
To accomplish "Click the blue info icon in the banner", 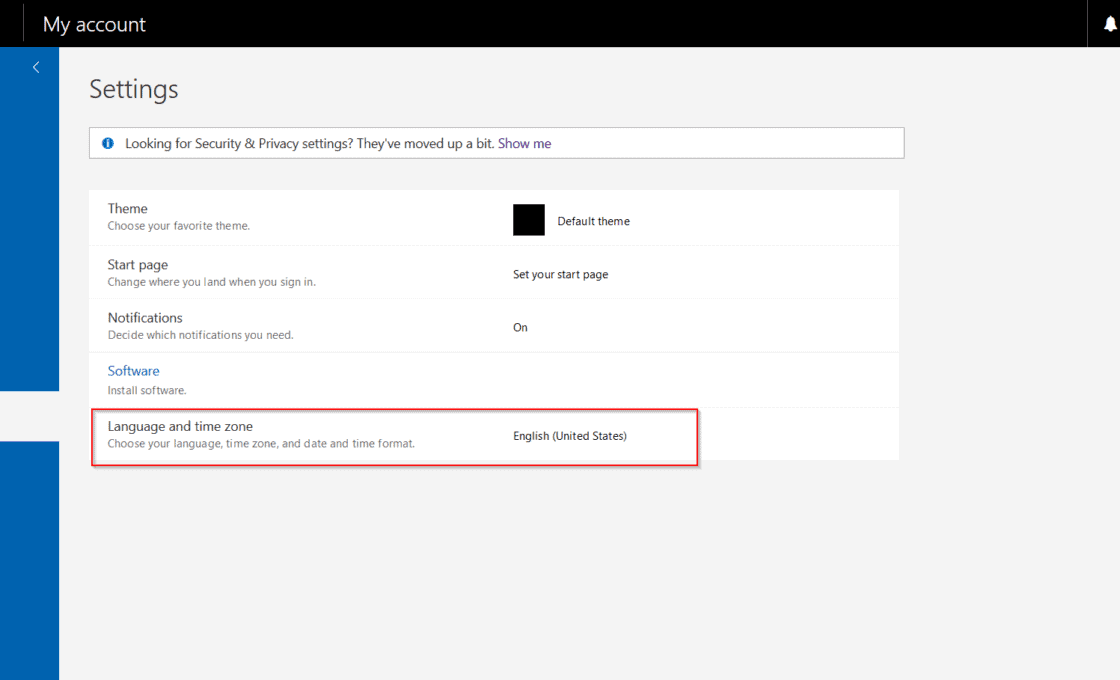I will tap(108, 143).
